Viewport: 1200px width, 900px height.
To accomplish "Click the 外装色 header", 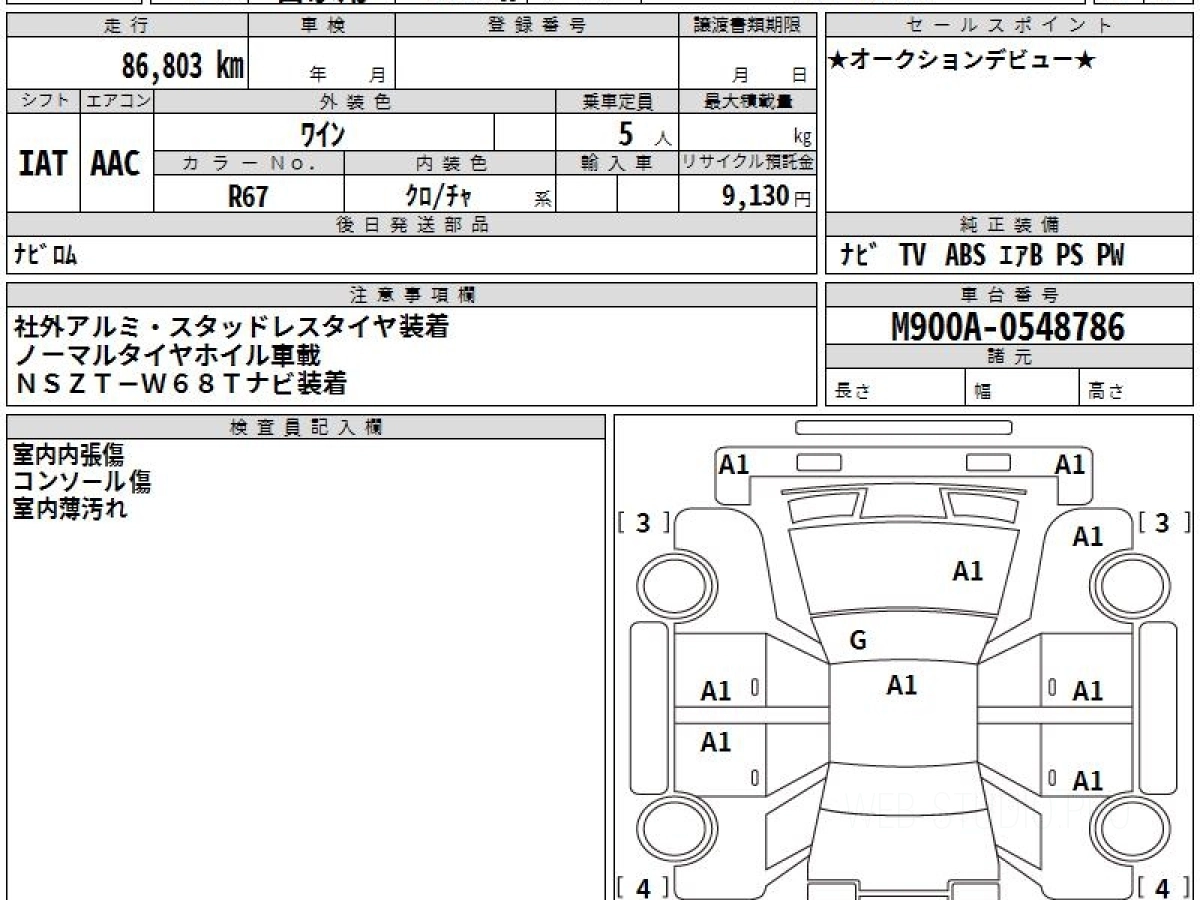I will pos(355,101).
